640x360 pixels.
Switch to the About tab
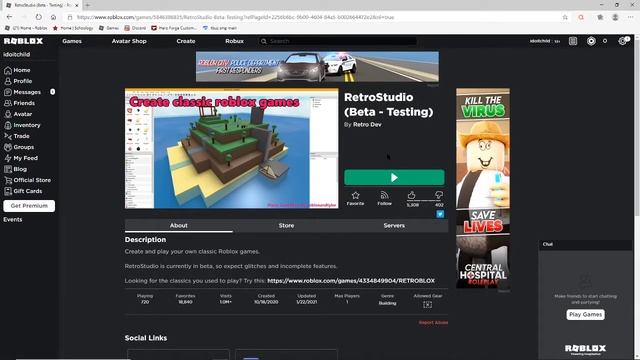[x=179, y=225]
